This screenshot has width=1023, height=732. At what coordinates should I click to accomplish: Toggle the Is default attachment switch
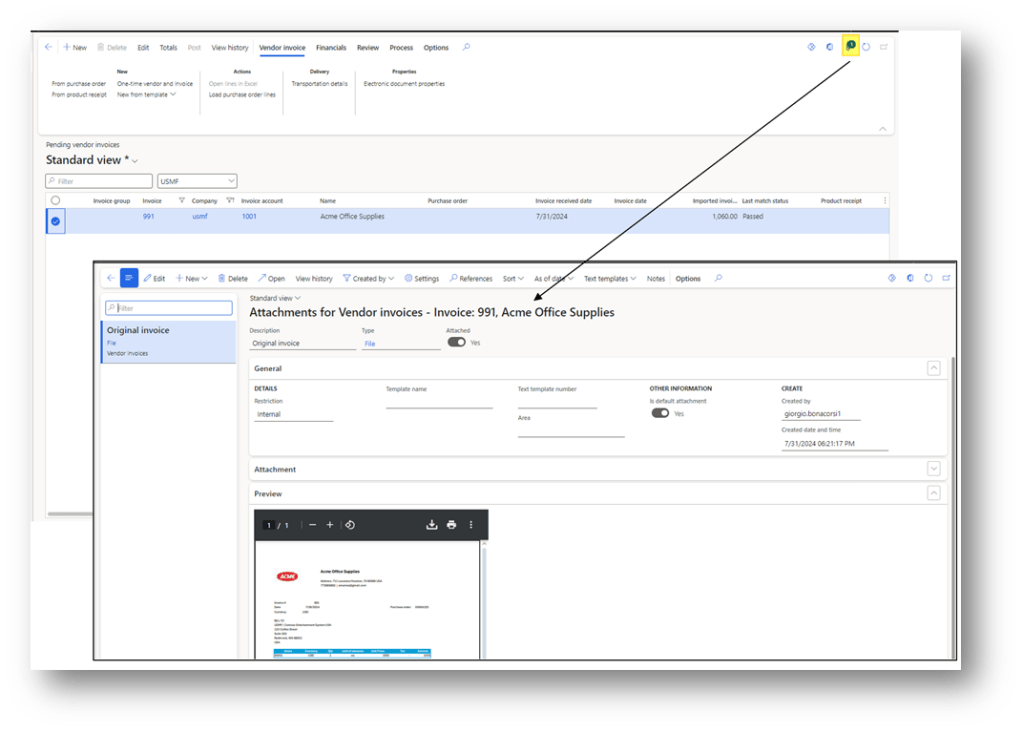point(660,412)
